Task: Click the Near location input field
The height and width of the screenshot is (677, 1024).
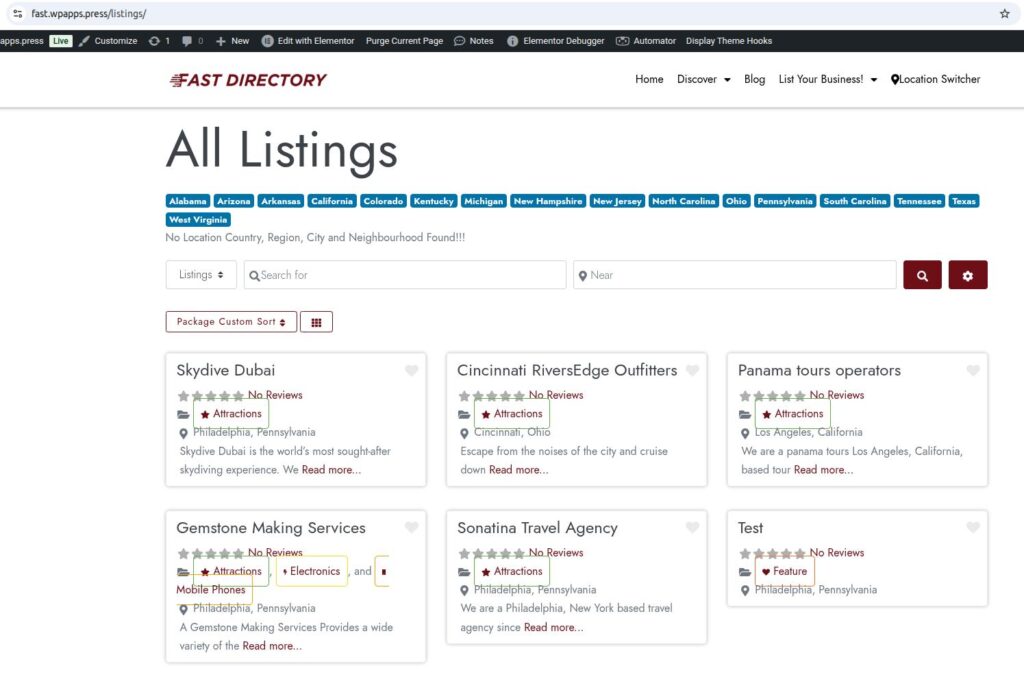Action: tap(735, 275)
